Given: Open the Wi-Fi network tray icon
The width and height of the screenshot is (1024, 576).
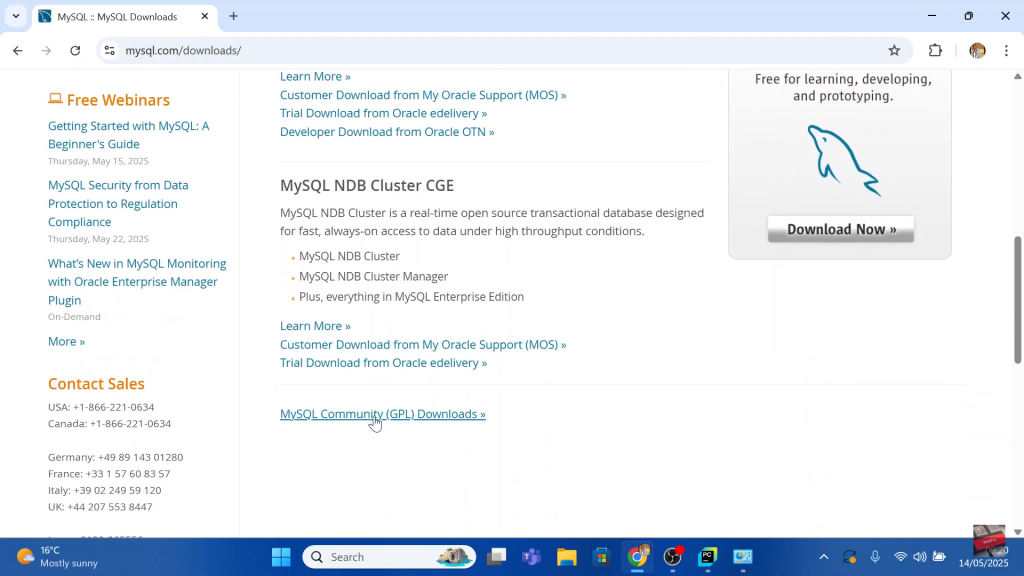Looking at the screenshot, I should 901,557.
